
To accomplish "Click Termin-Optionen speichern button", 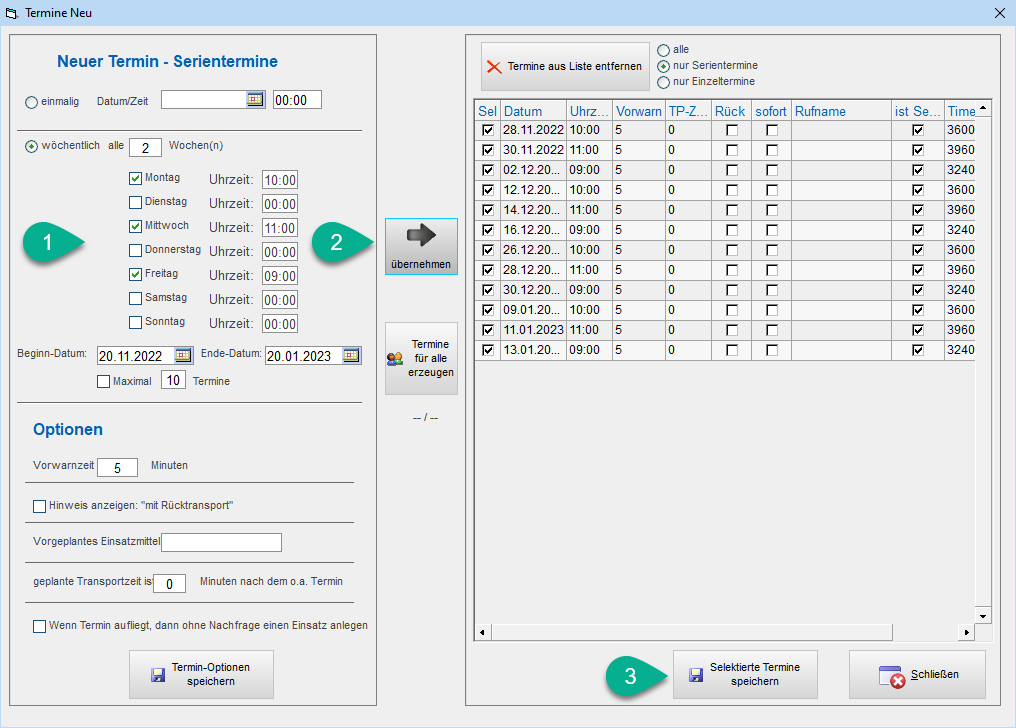I will (x=201, y=674).
